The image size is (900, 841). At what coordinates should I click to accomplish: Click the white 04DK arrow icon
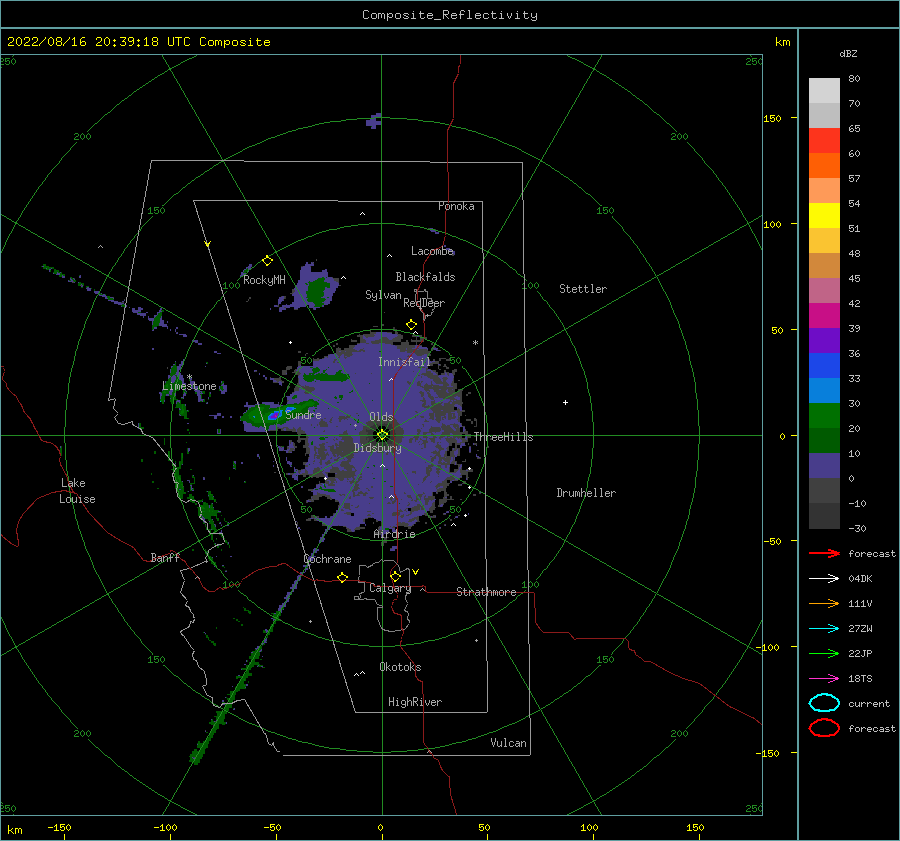point(824,578)
